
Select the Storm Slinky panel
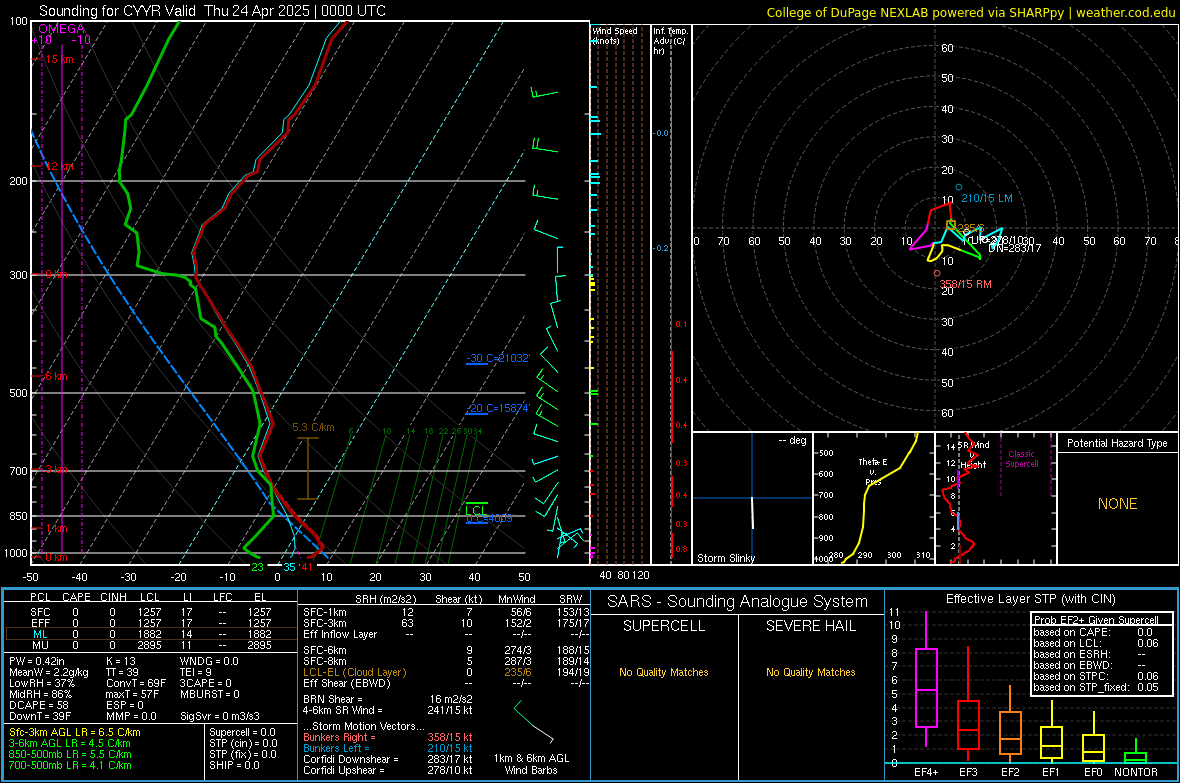click(752, 498)
